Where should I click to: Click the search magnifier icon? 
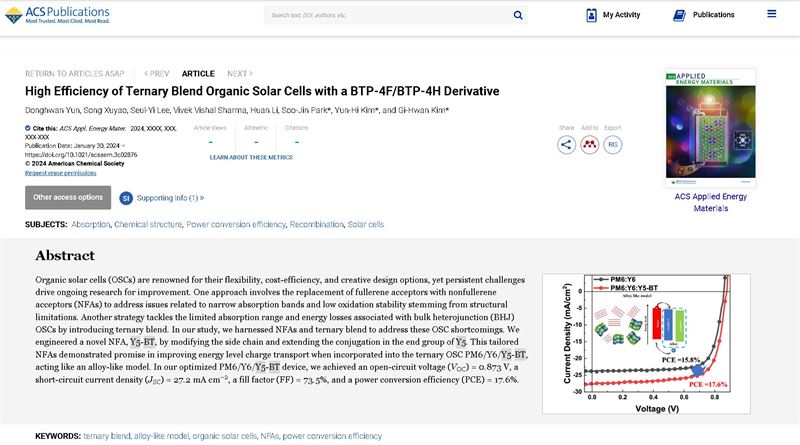tap(518, 15)
